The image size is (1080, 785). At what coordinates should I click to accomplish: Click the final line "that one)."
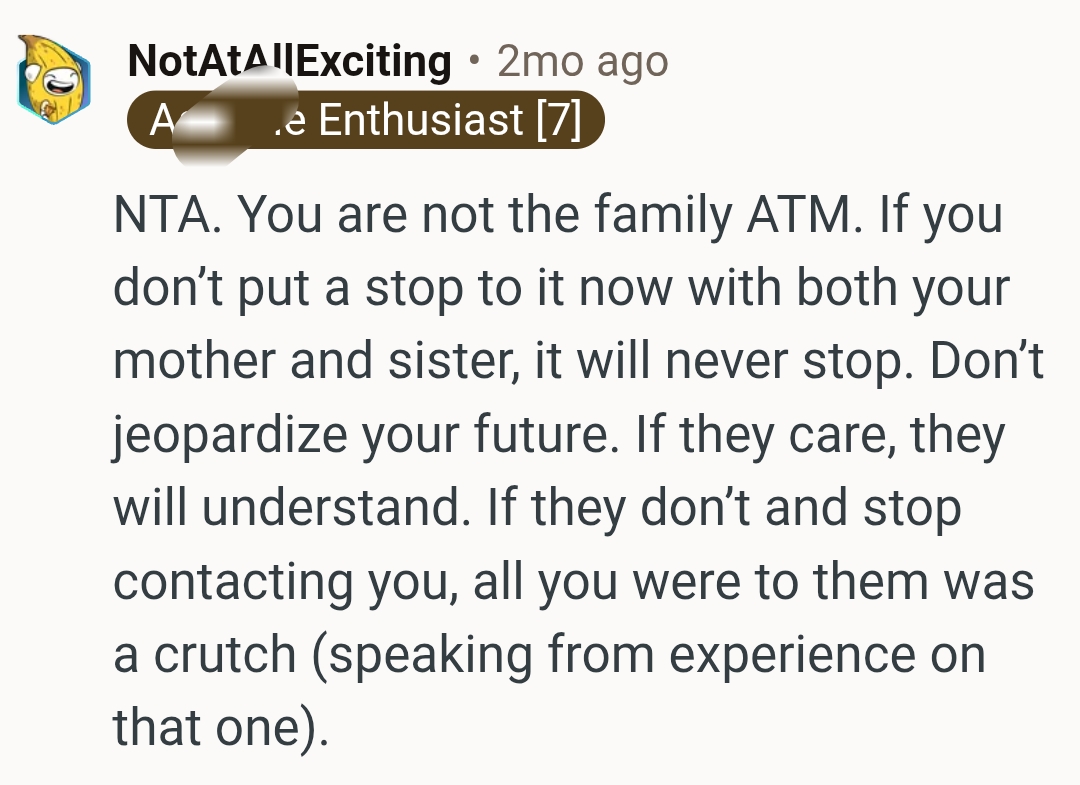(x=220, y=728)
